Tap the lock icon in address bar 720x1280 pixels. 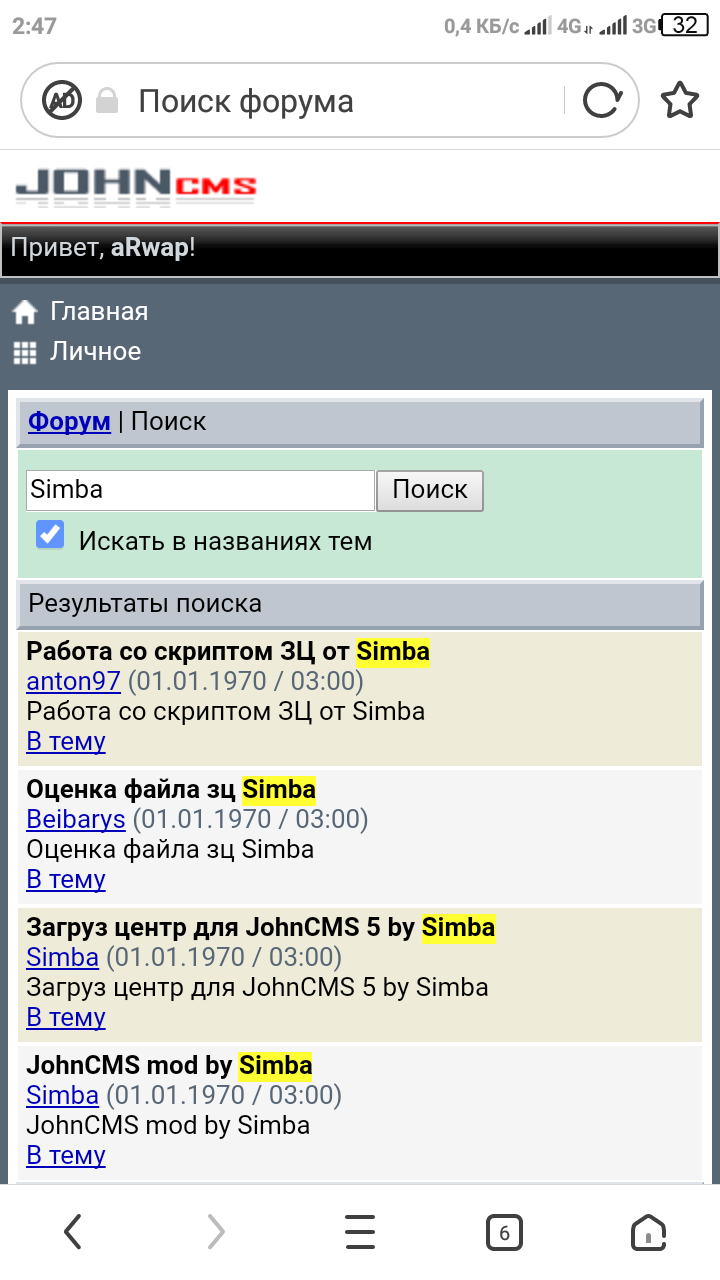(x=107, y=101)
